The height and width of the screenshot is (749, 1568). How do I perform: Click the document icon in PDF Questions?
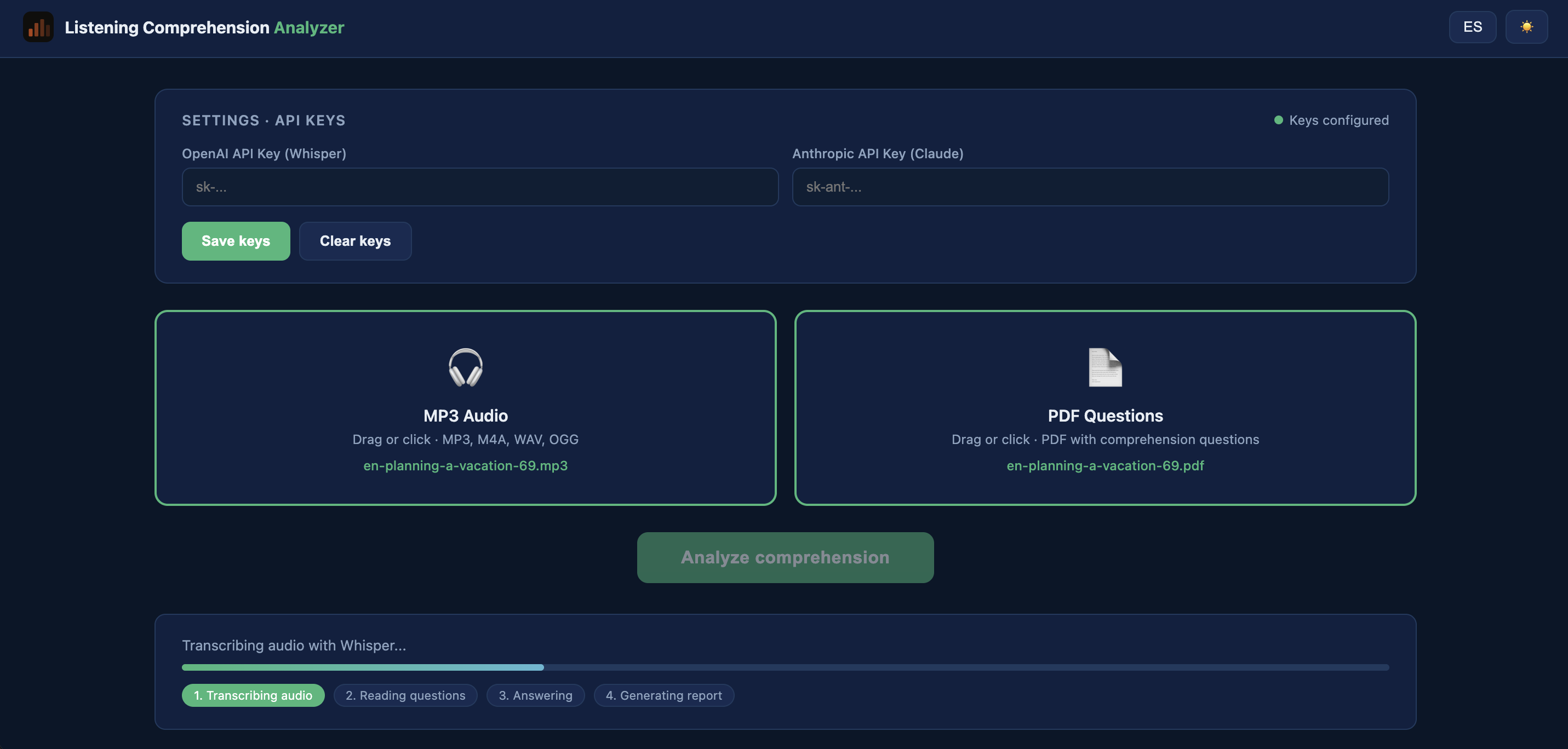coord(1105,367)
